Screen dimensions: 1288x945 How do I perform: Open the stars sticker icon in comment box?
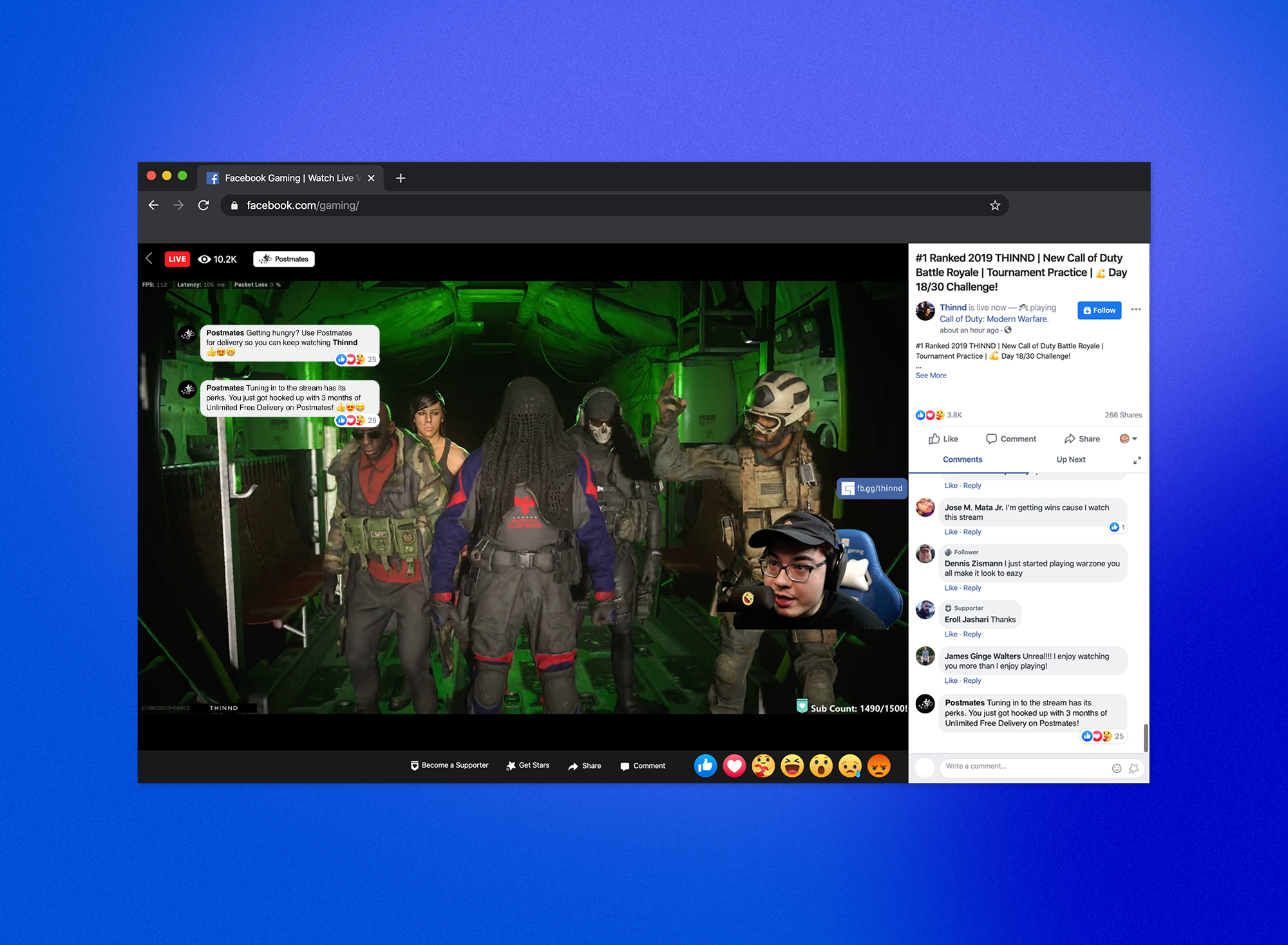(1134, 768)
